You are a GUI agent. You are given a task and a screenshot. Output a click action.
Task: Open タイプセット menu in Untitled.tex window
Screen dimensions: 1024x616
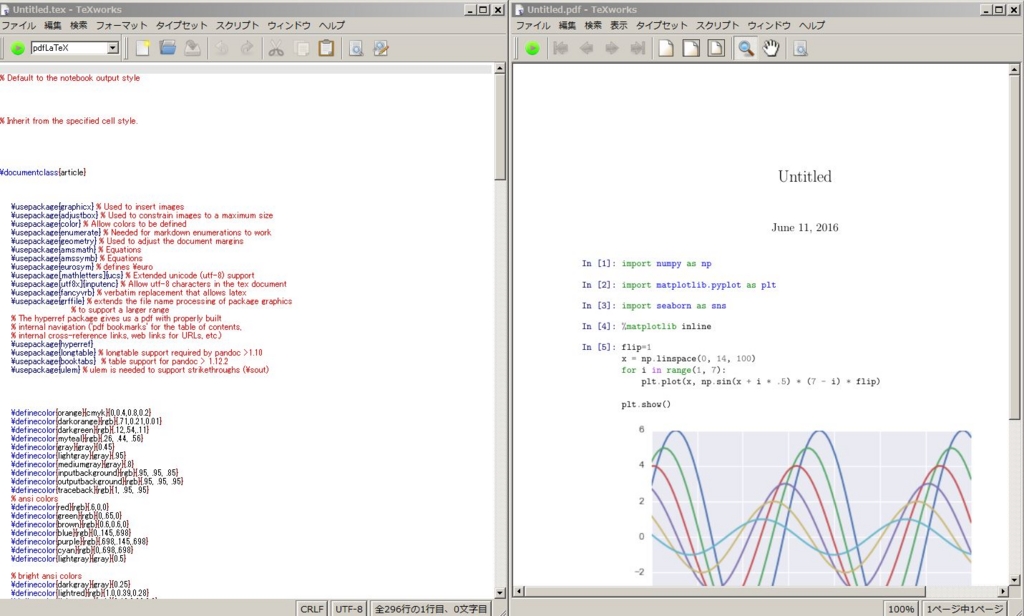(x=181, y=25)
